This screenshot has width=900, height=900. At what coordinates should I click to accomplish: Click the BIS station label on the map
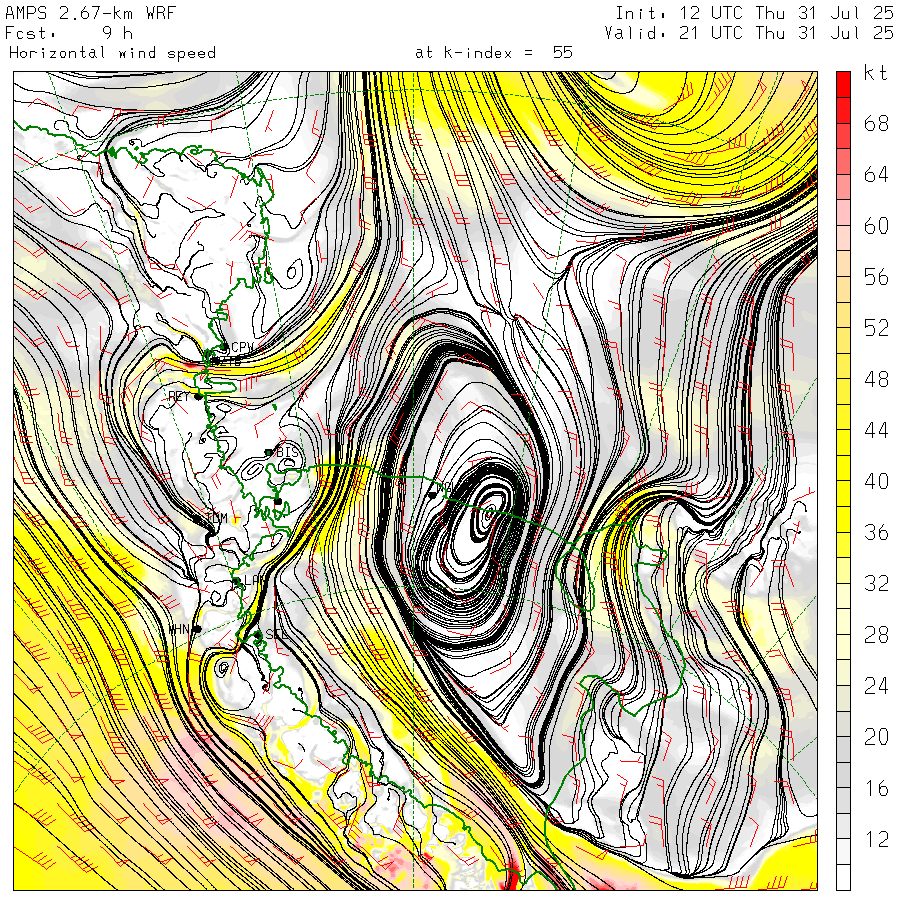pyautogui.click(x=288, y=452)
